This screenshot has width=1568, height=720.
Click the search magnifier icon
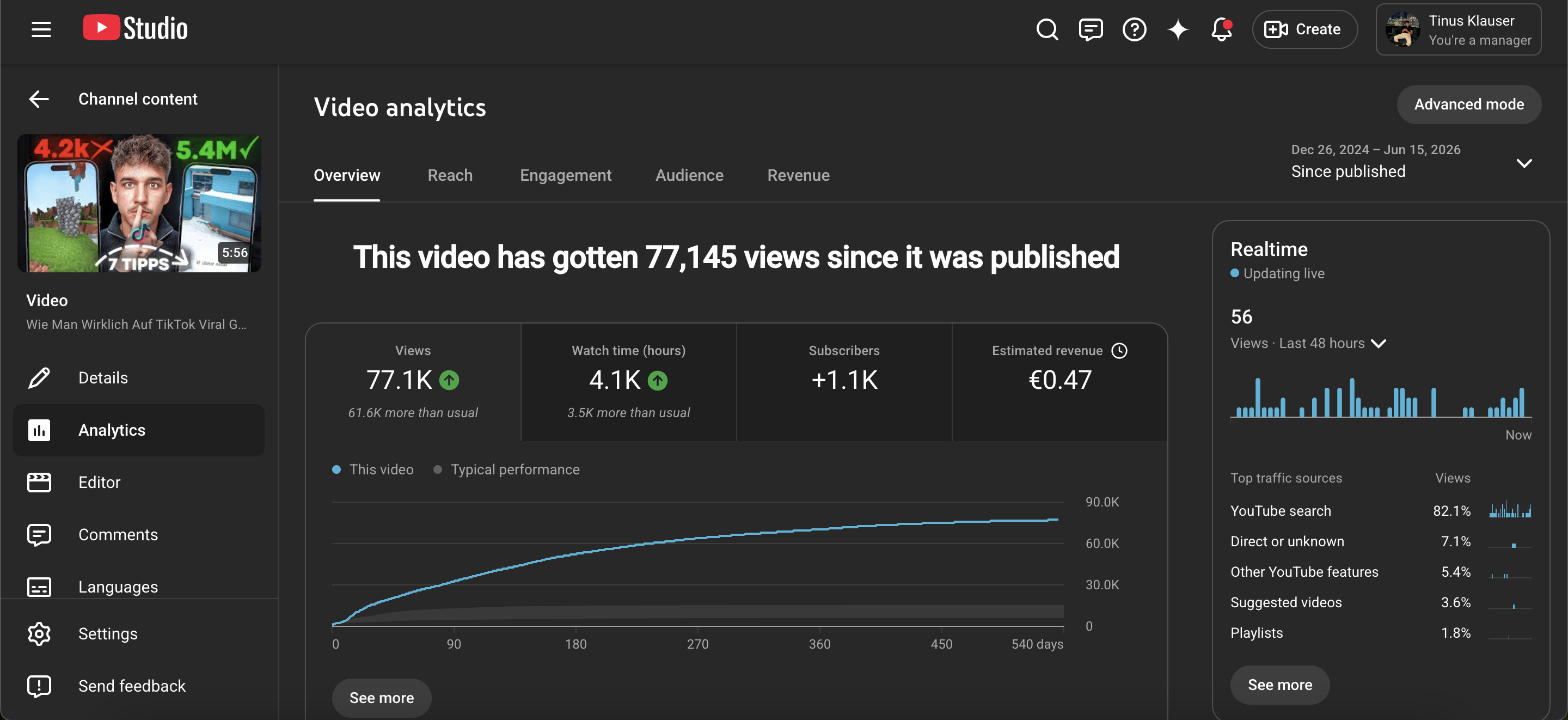(x=1047, y=29)
